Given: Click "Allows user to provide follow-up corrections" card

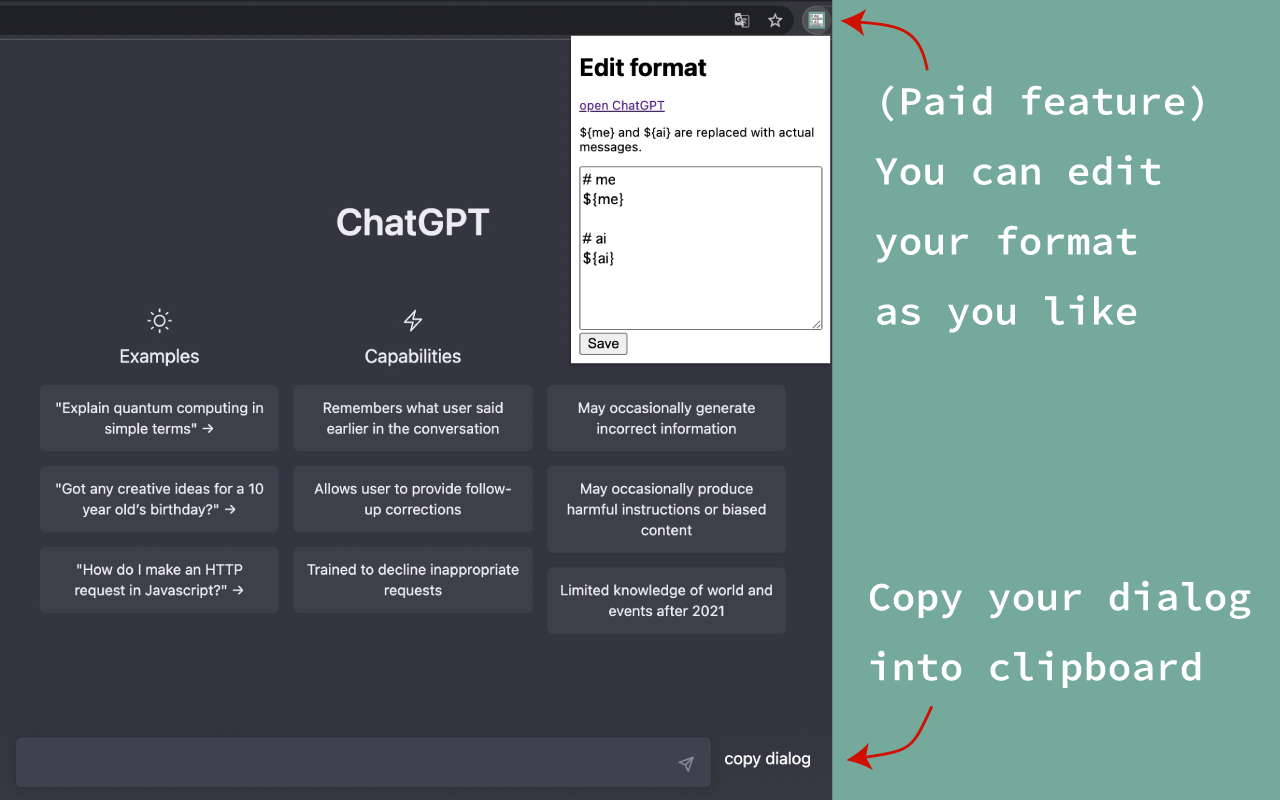Looking at the screenshot, I should pos(413,499).
